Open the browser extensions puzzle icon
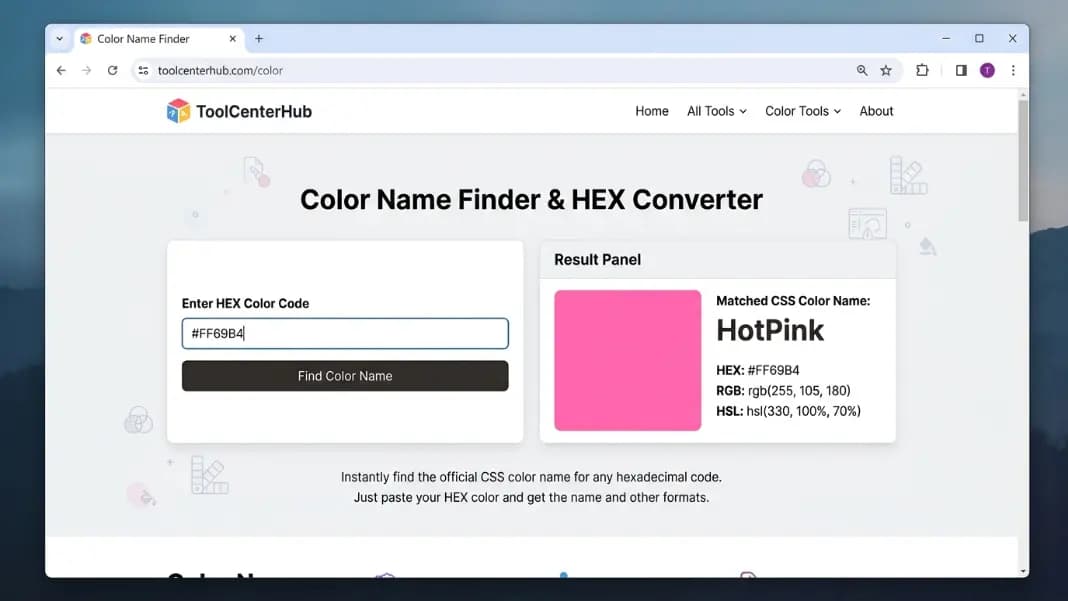Screen dimensions: 1068x601 (x=922, y=70)
